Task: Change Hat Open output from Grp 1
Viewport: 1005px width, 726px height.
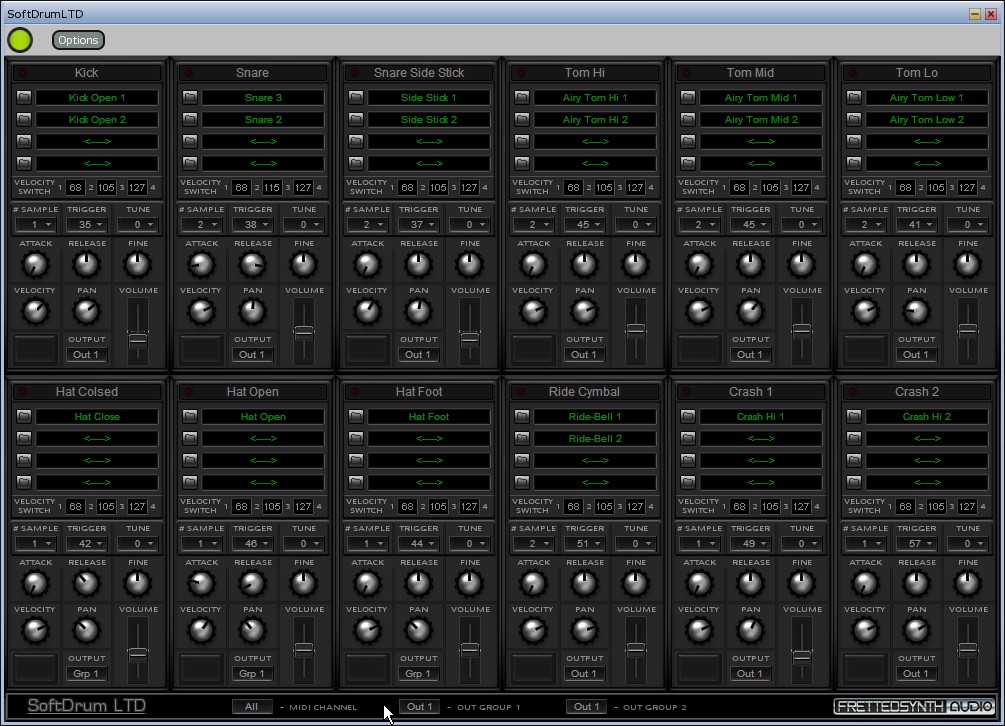Action: click(252, 673)
